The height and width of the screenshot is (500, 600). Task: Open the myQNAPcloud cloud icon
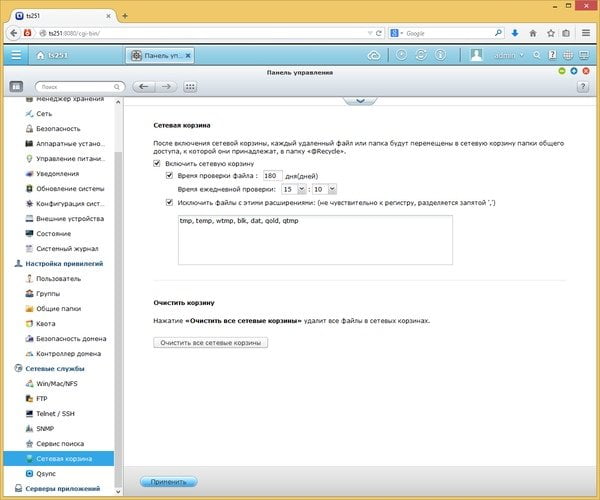click(373, 56)
